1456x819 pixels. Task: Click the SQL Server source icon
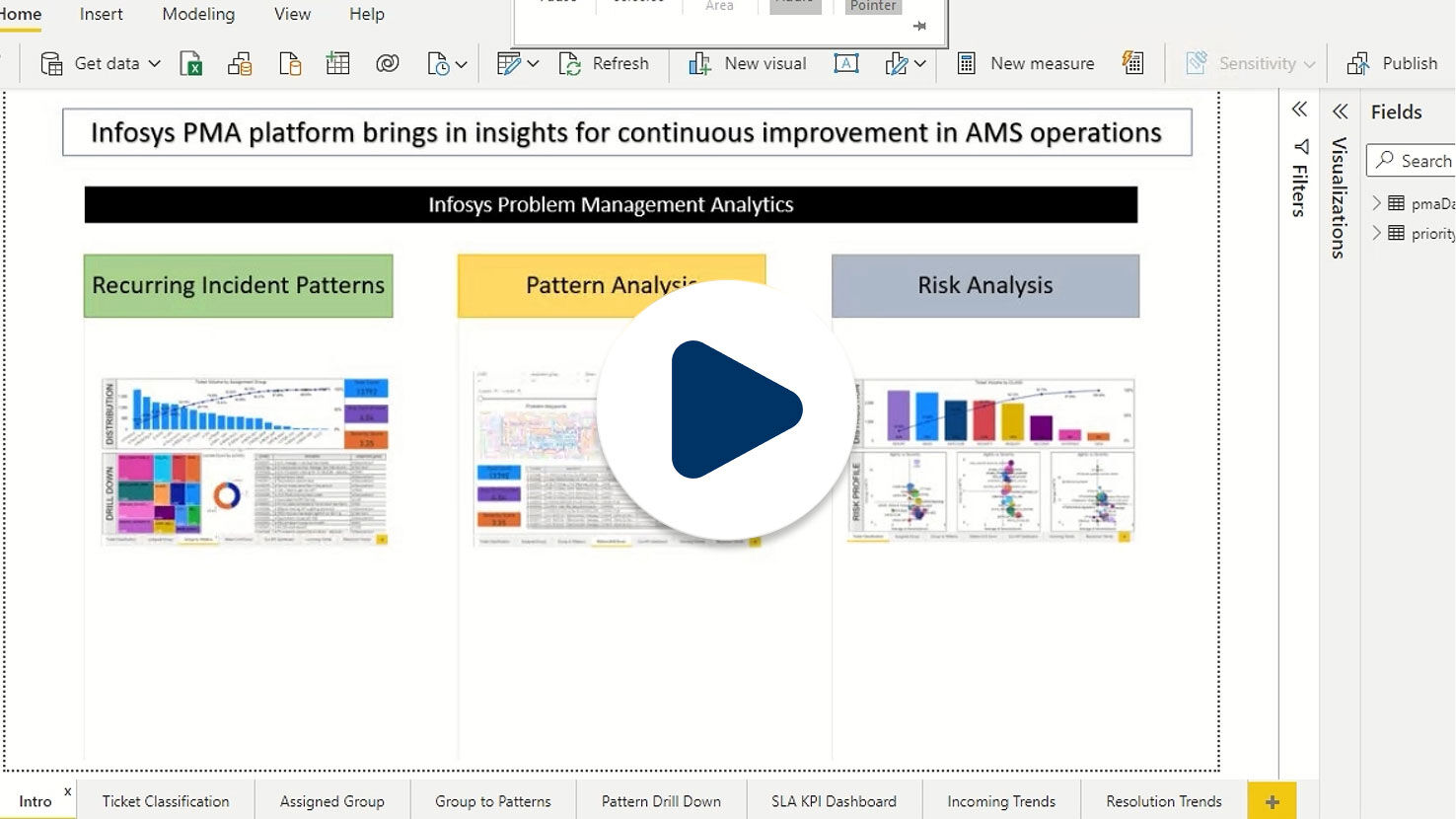pyautogui.click(x=290, y=63)
